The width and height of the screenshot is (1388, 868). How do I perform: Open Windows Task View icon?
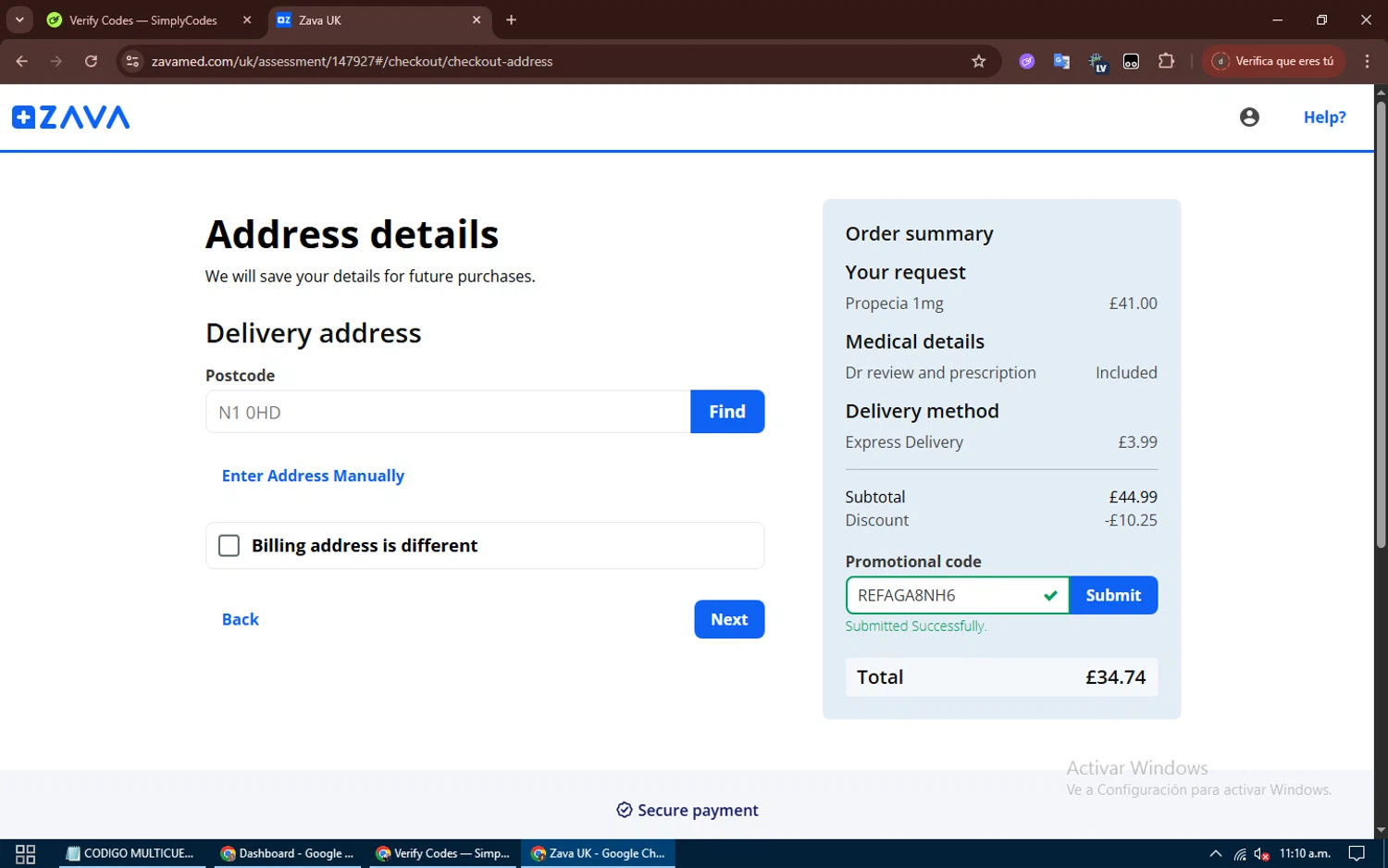pos(25,853)
